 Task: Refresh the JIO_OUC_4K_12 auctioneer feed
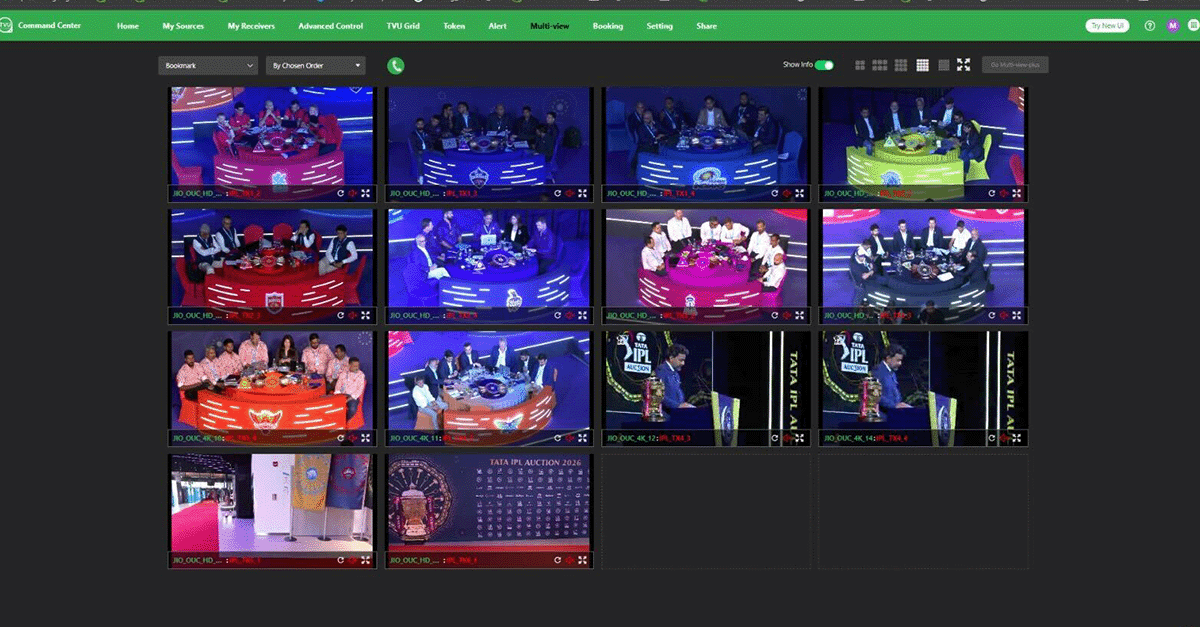(x=774, y=438)
